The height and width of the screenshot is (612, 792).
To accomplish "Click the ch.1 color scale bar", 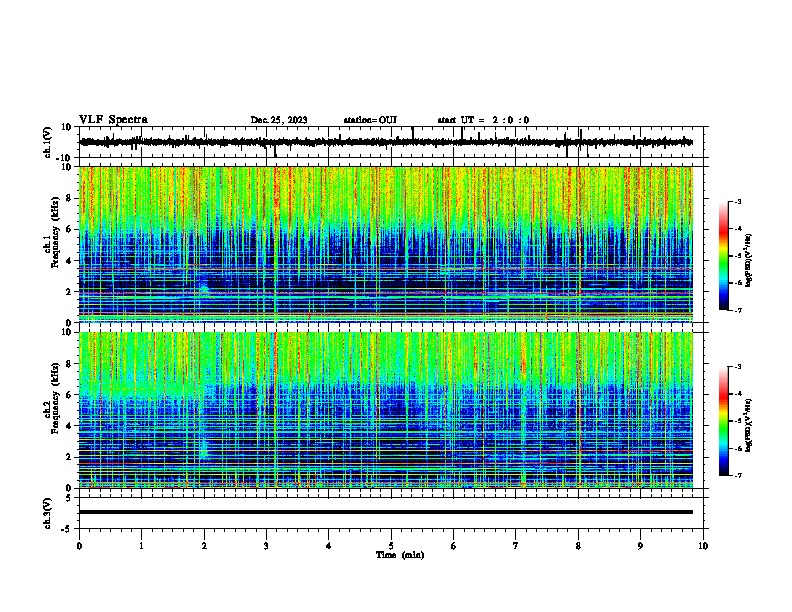I will [x=724, y=256].
